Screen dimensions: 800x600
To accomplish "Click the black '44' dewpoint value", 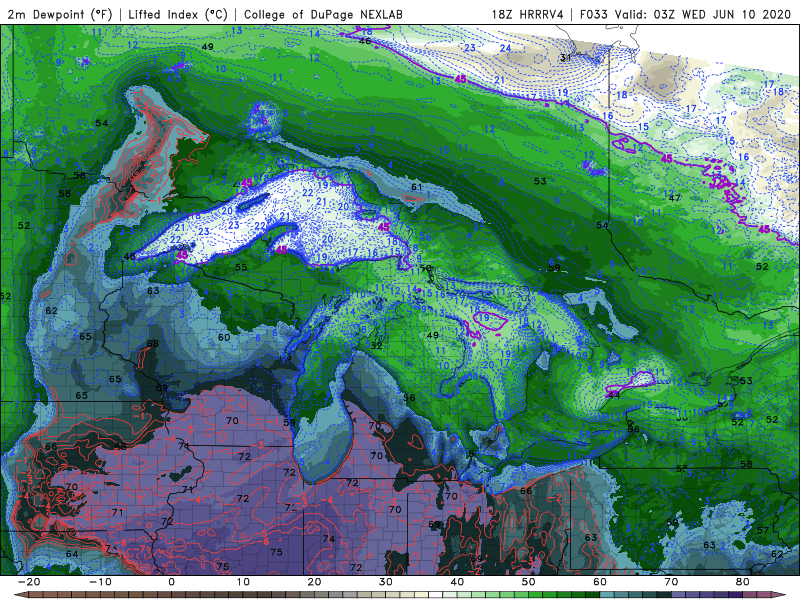I will coord(614,395).
